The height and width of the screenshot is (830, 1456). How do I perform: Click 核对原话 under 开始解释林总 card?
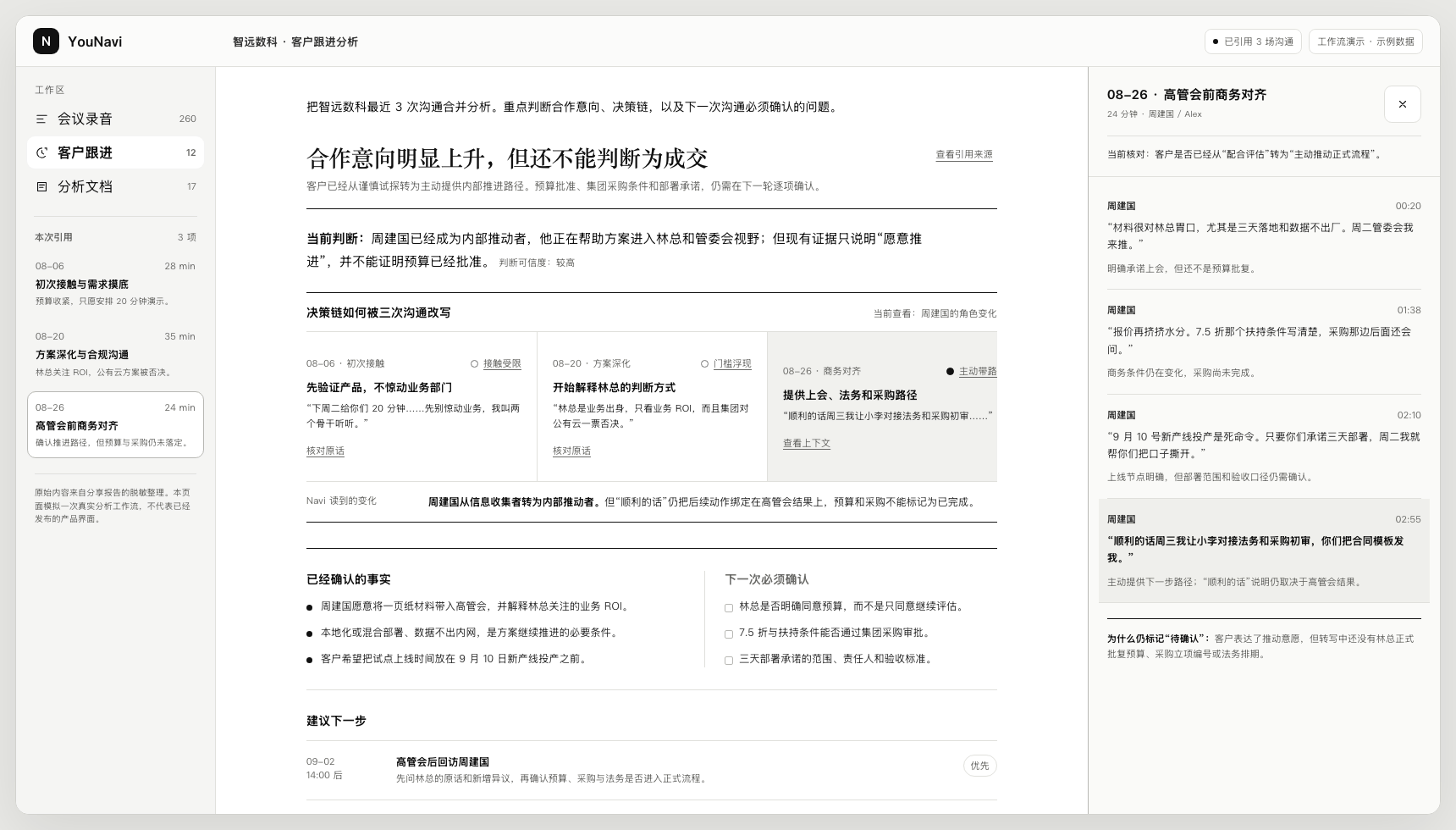pyautogui.click(x=571, y=451)
